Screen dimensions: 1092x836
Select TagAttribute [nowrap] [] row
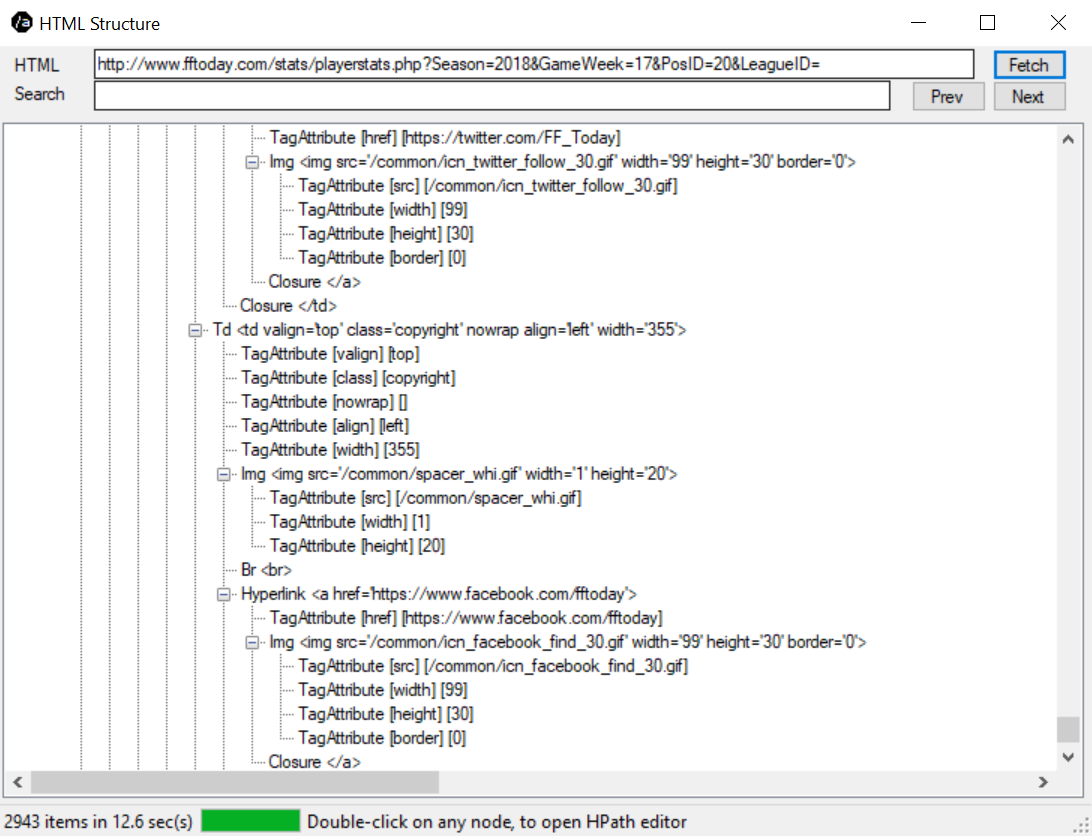(x=324, y=402)
